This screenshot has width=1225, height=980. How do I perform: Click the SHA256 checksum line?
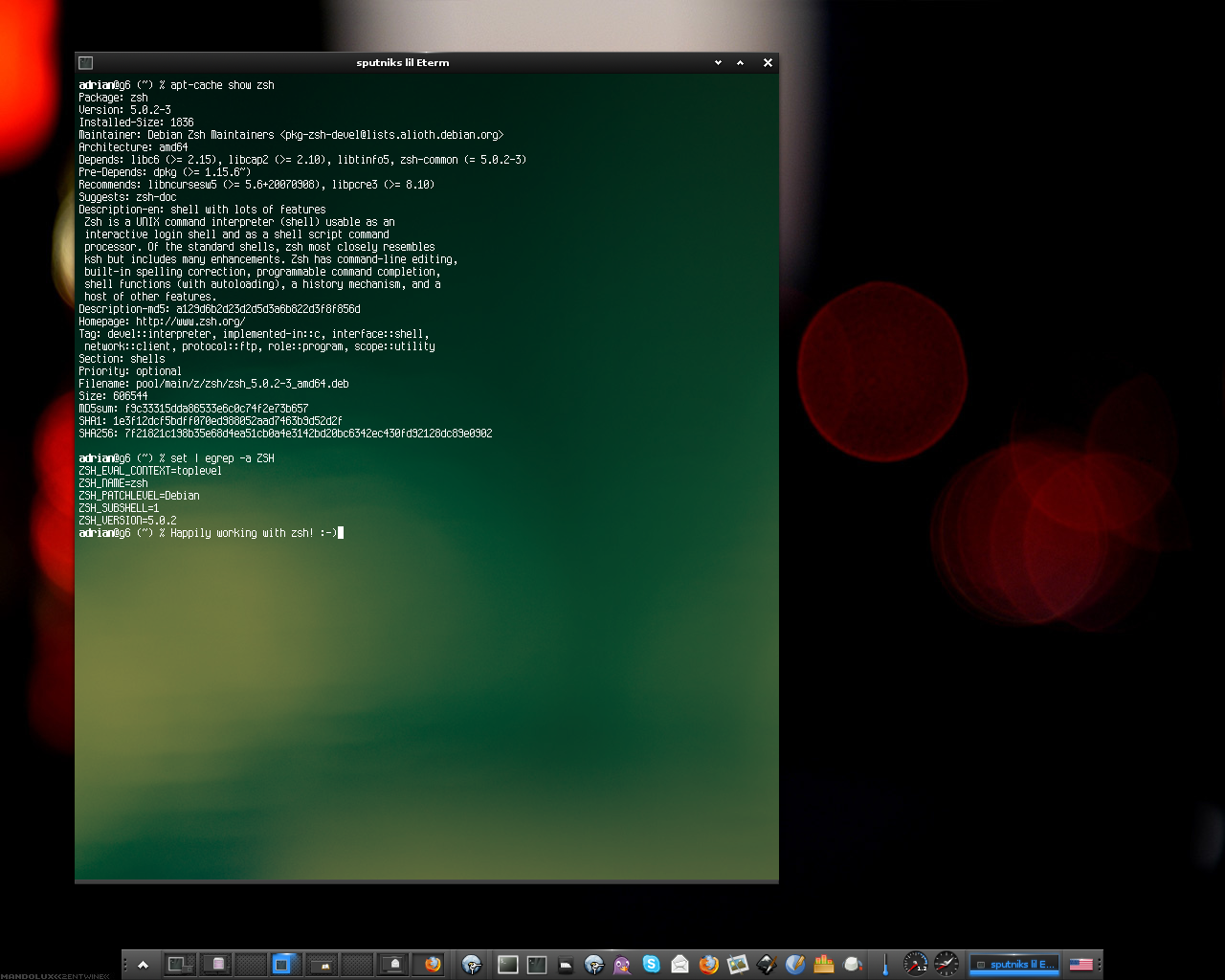[x=285, y=434]
